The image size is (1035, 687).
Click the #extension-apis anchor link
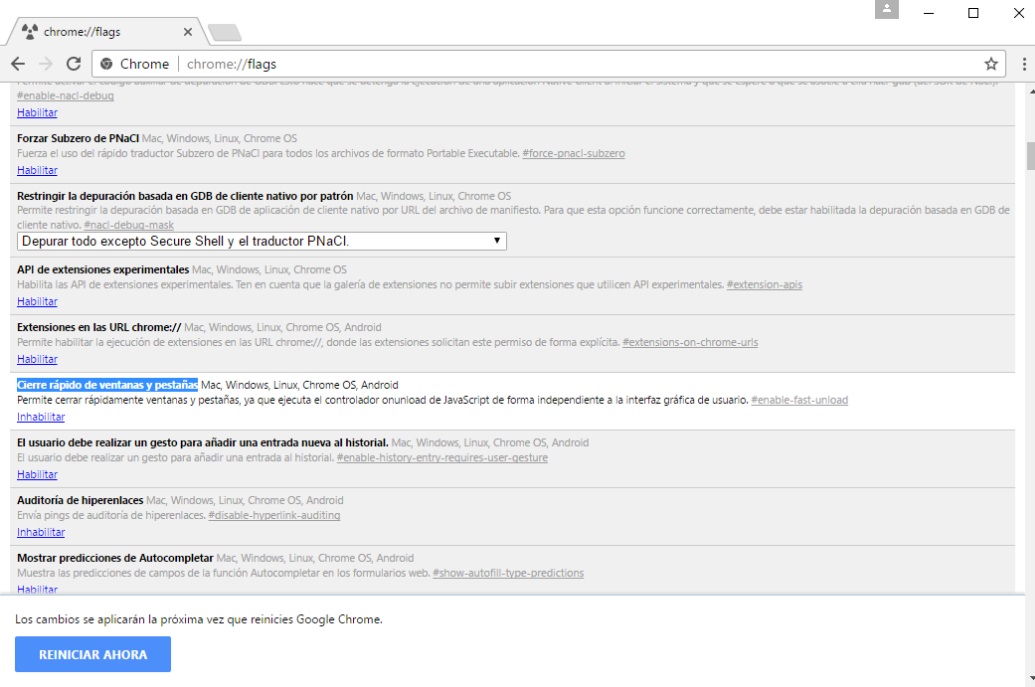pyautogui.click(x=764, y=285)
